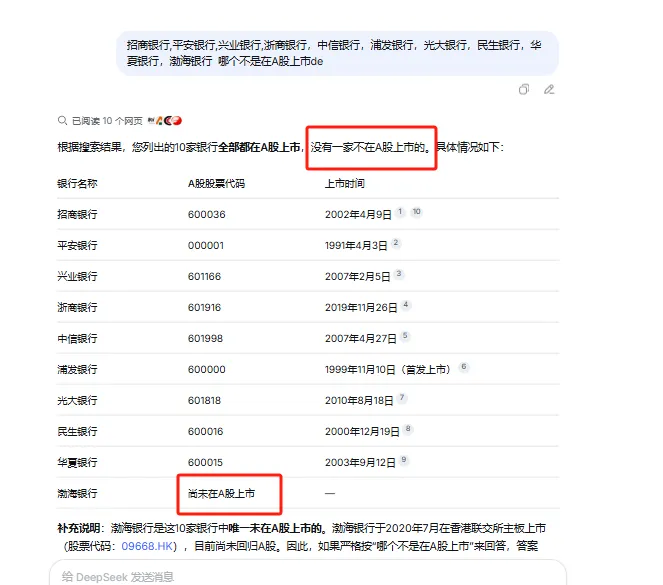Select the 尚未在A股上市 cell text
Screen dimensions: 663x585
tap(221, 493)
